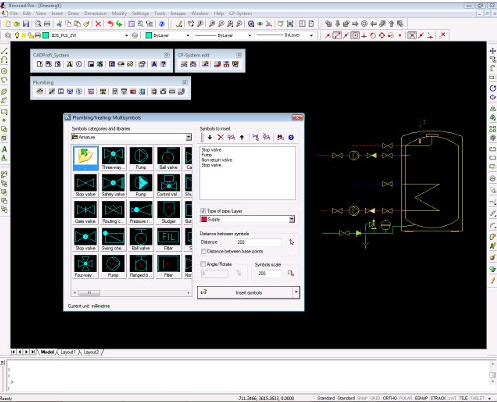This screenshot has height=402, width=497.
Task: Toggle POLAR tracking in status bar
Action: coord(405,398)
